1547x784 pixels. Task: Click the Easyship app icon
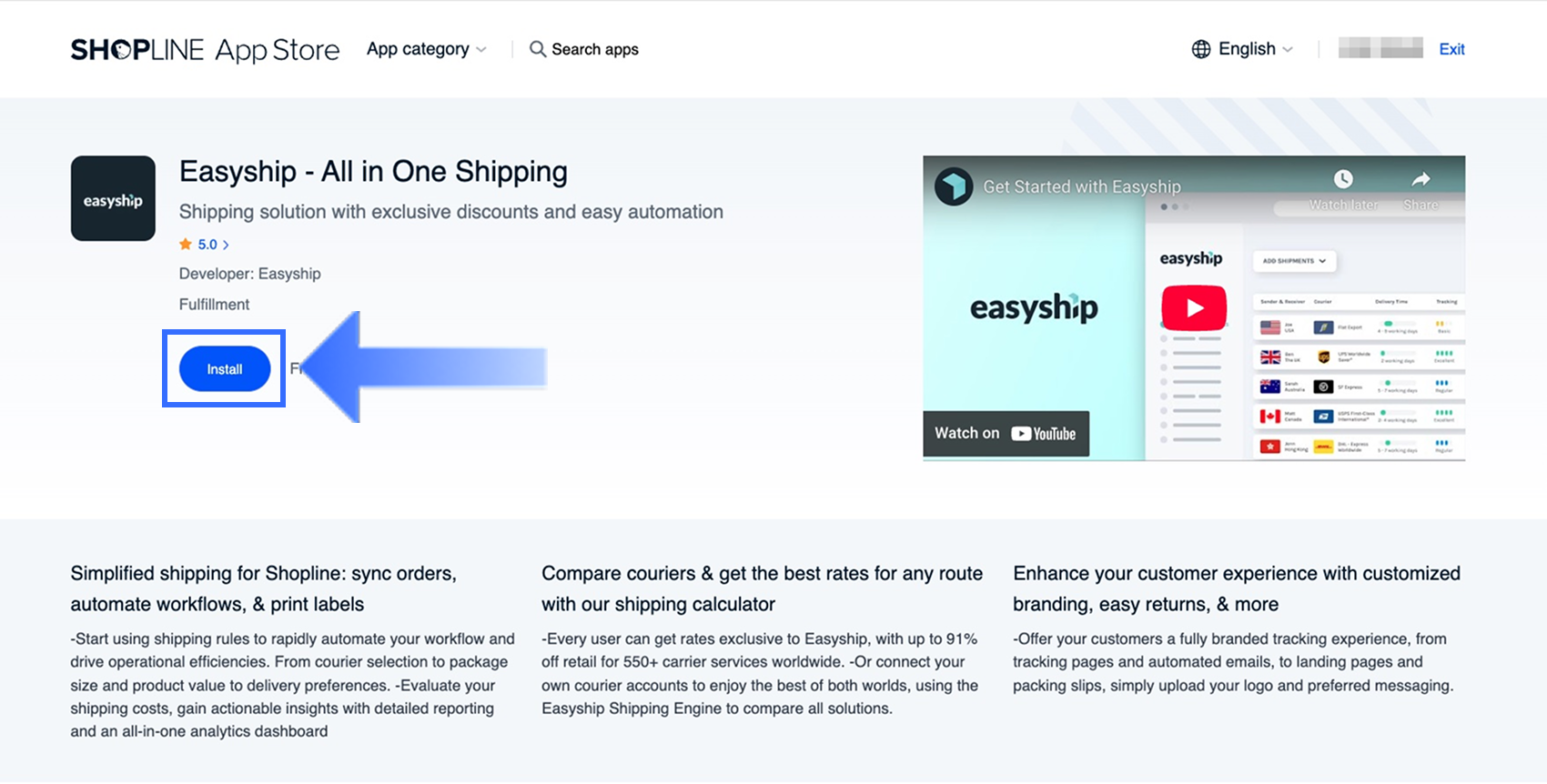113,198
